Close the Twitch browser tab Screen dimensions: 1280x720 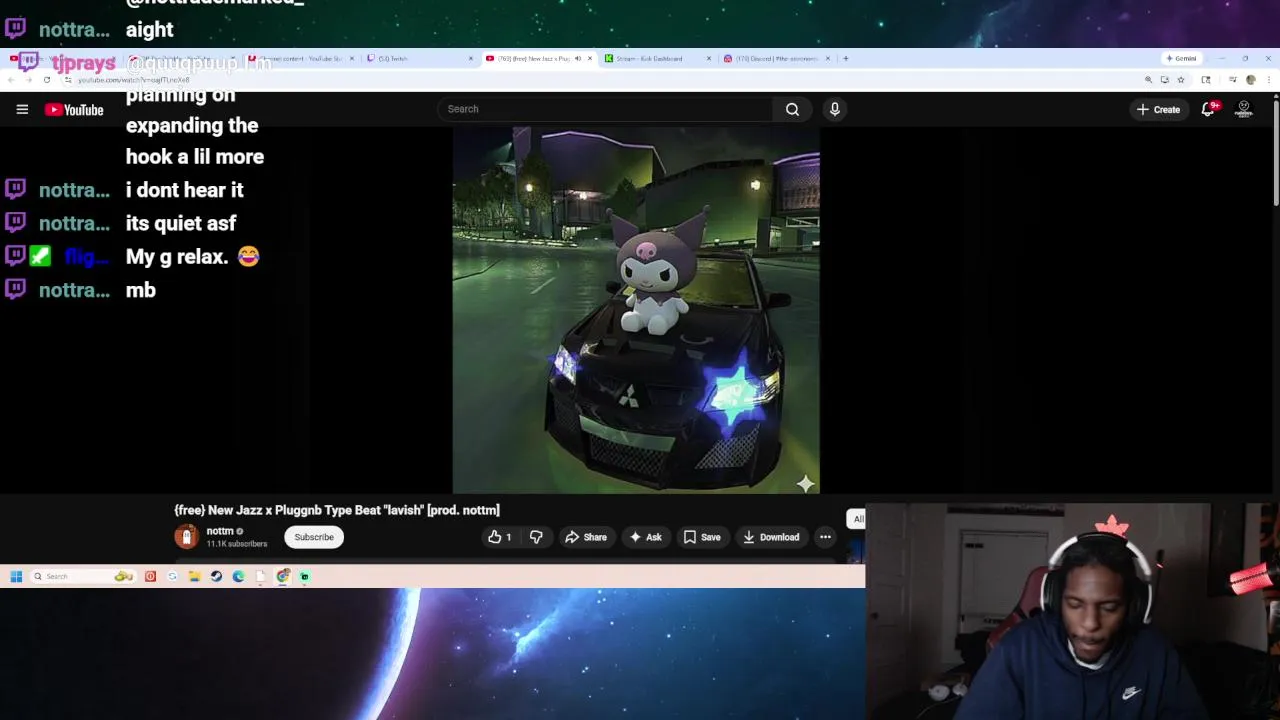tap(471, 58)
